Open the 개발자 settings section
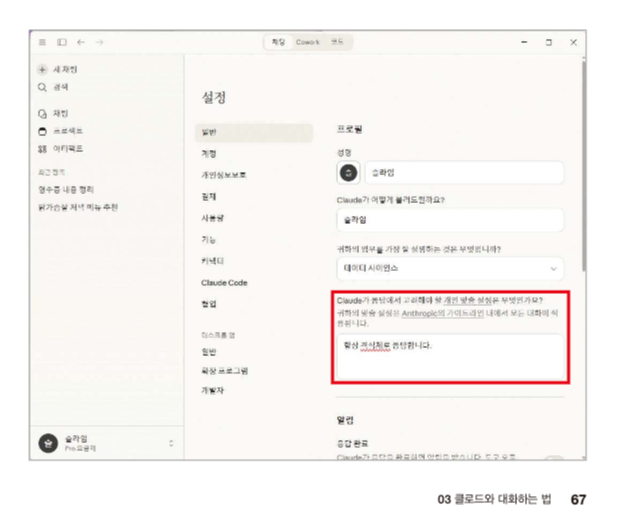 click(213, 390)
